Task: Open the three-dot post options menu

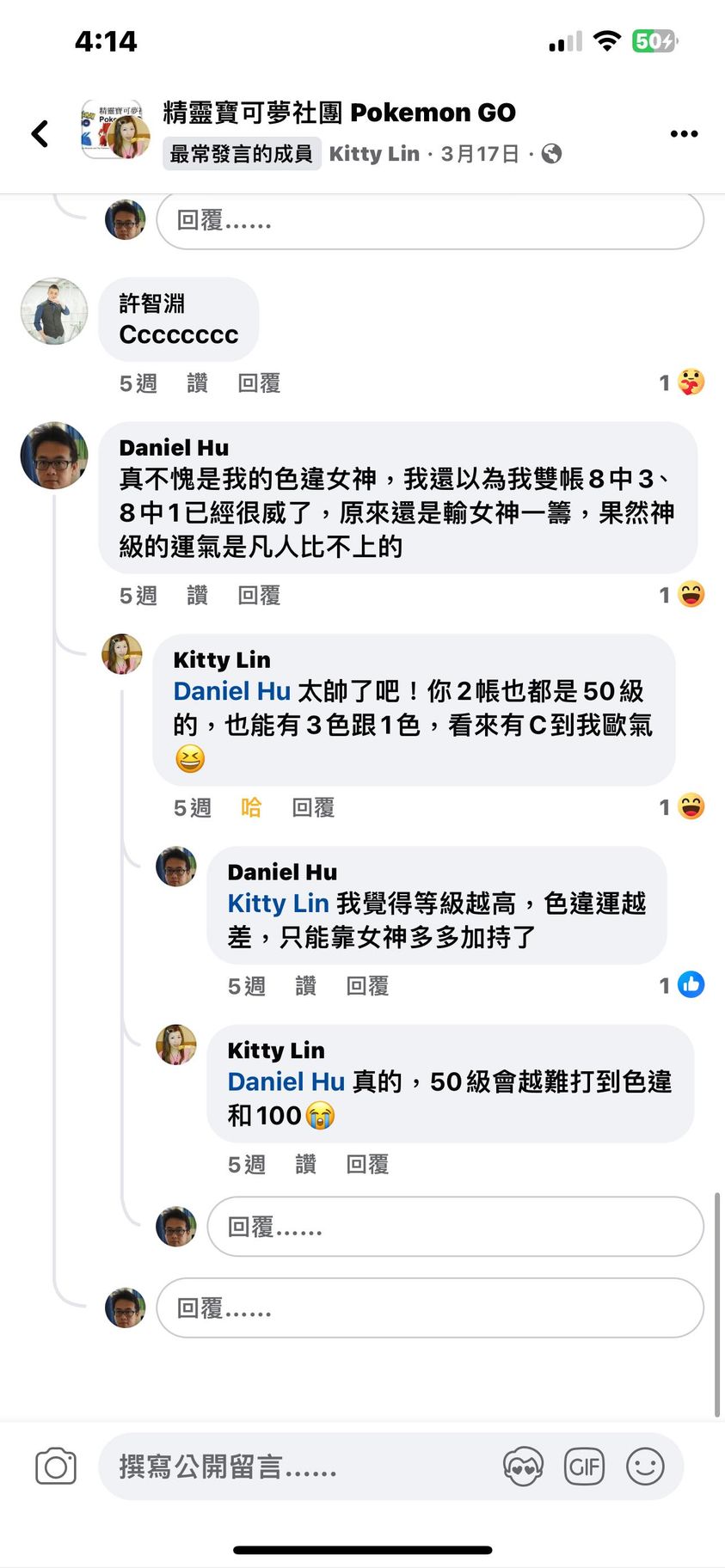Action: (x=684, y=133)
